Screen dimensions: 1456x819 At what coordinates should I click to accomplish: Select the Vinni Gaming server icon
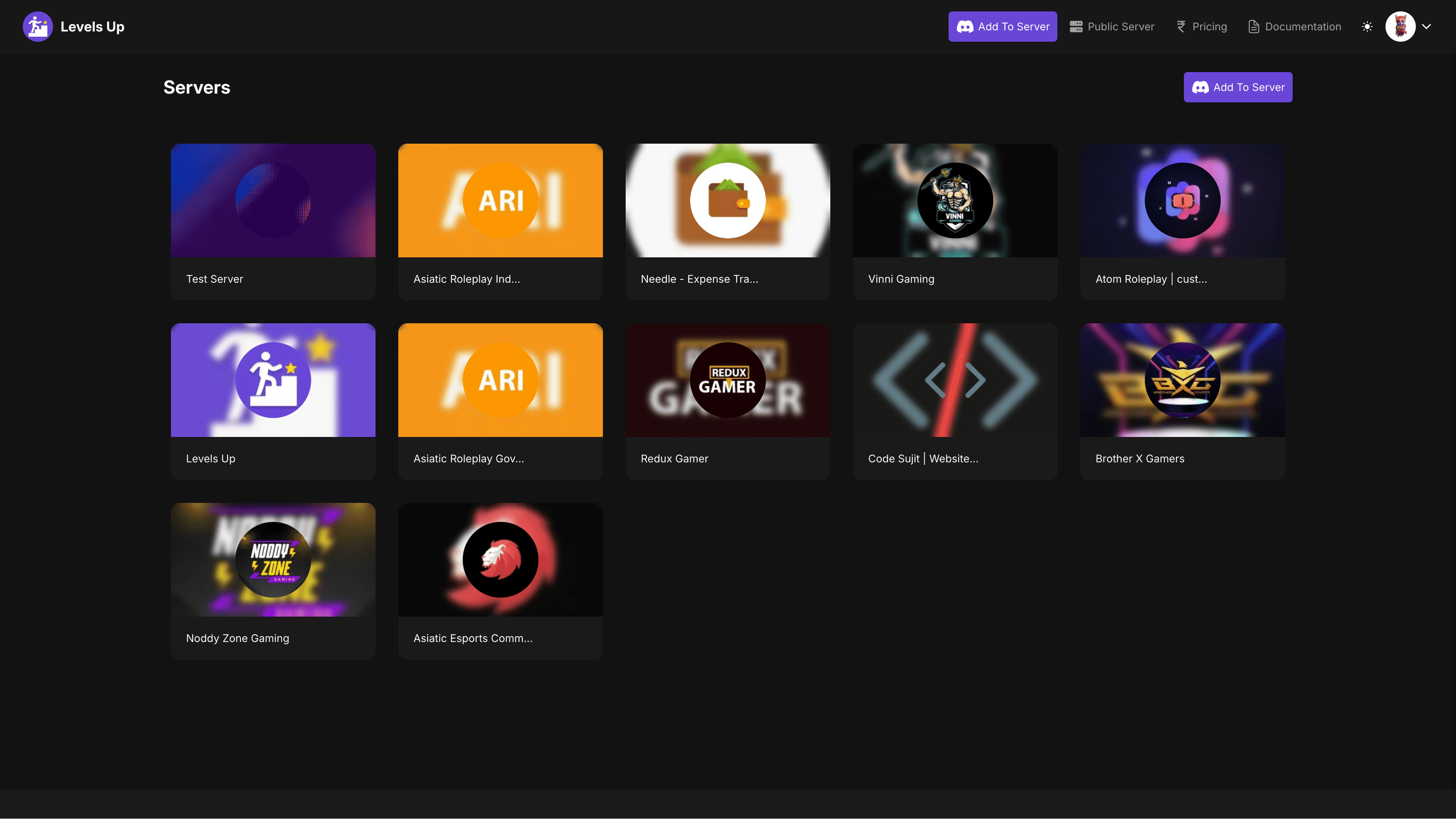pyautogui.click(x=955, y=201)
